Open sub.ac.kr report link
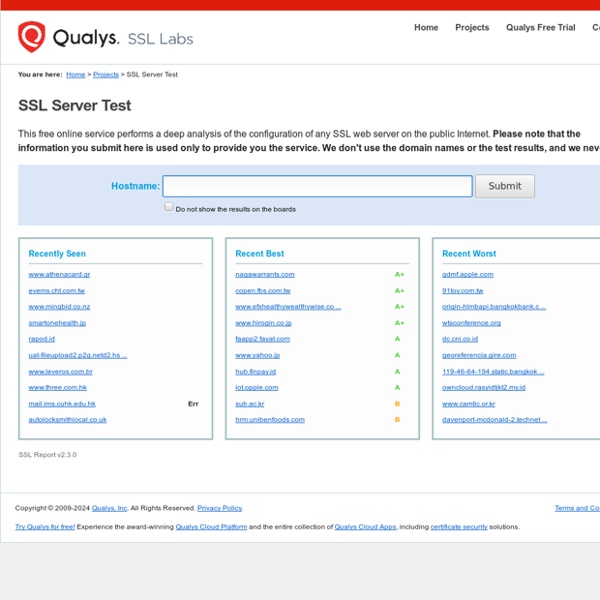Viewport: 600px width, 600px height. click(249, 404)
